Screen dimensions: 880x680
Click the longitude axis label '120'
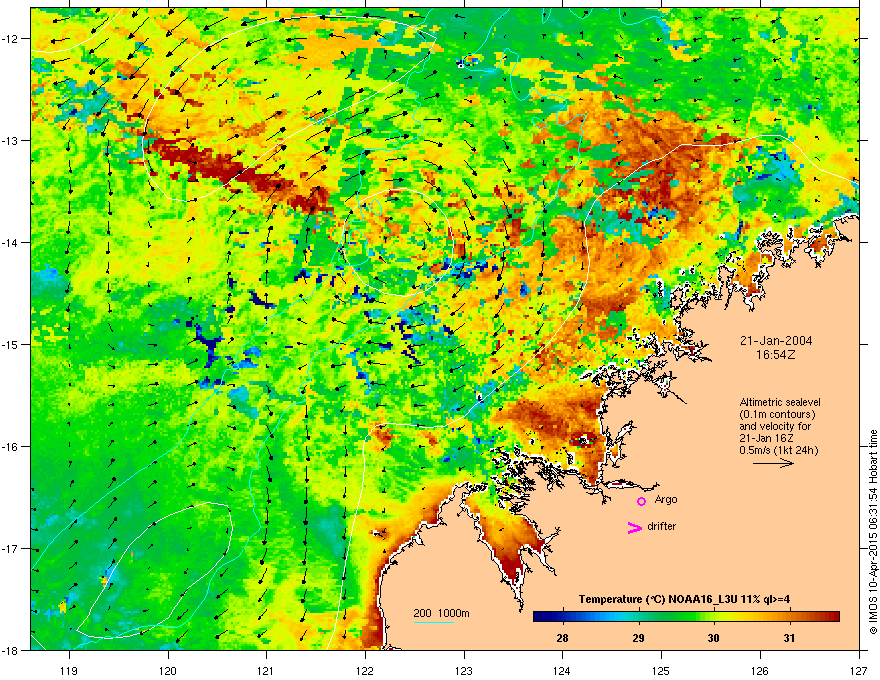[168, 670]
